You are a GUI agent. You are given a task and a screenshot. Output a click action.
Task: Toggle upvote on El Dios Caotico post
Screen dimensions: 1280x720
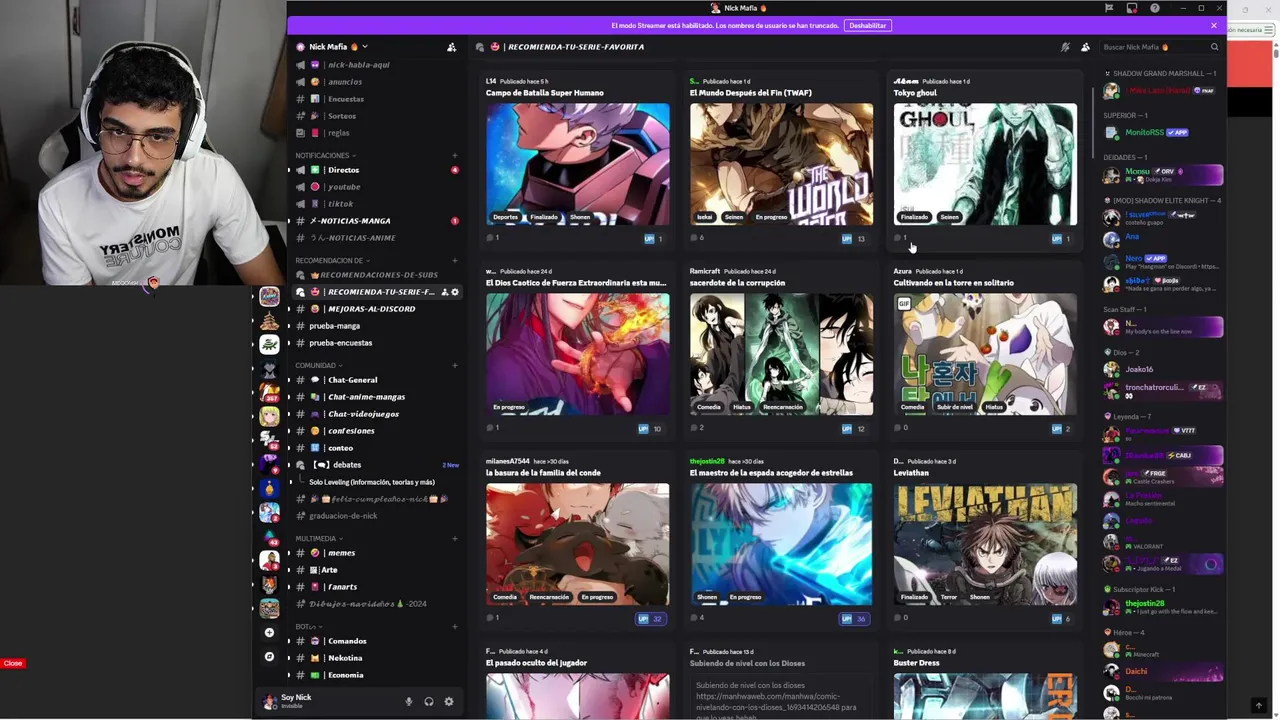coord(650,429)
